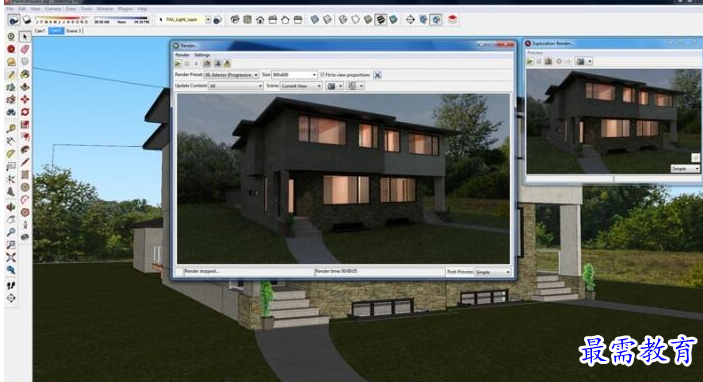Select the Protractor tool
The image size is (703, 382).
point(11,154)
